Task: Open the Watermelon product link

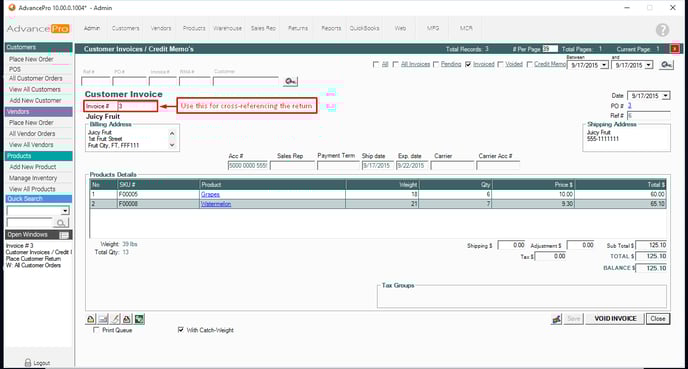Action: (216, 204)
